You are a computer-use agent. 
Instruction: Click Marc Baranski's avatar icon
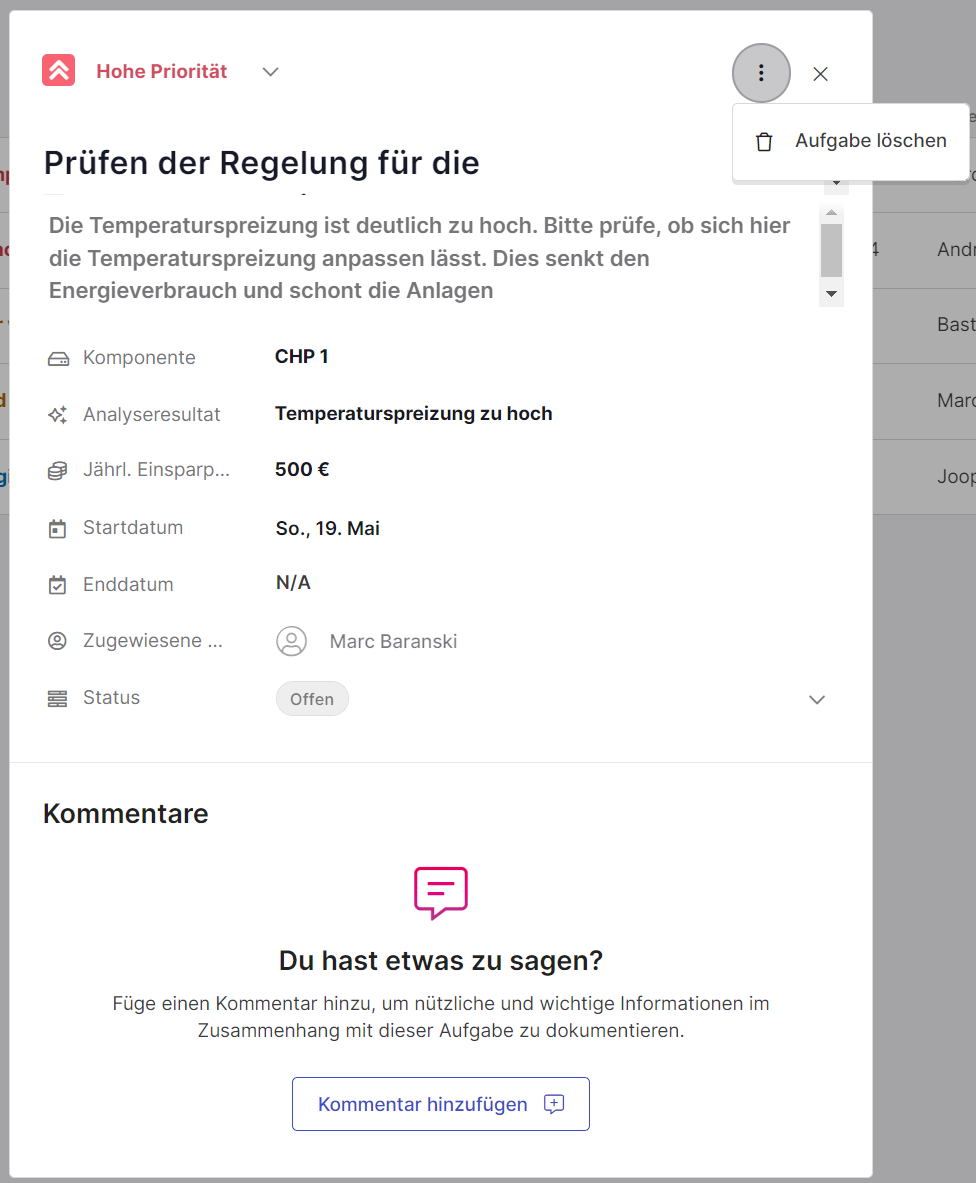(x=291, y=641)
